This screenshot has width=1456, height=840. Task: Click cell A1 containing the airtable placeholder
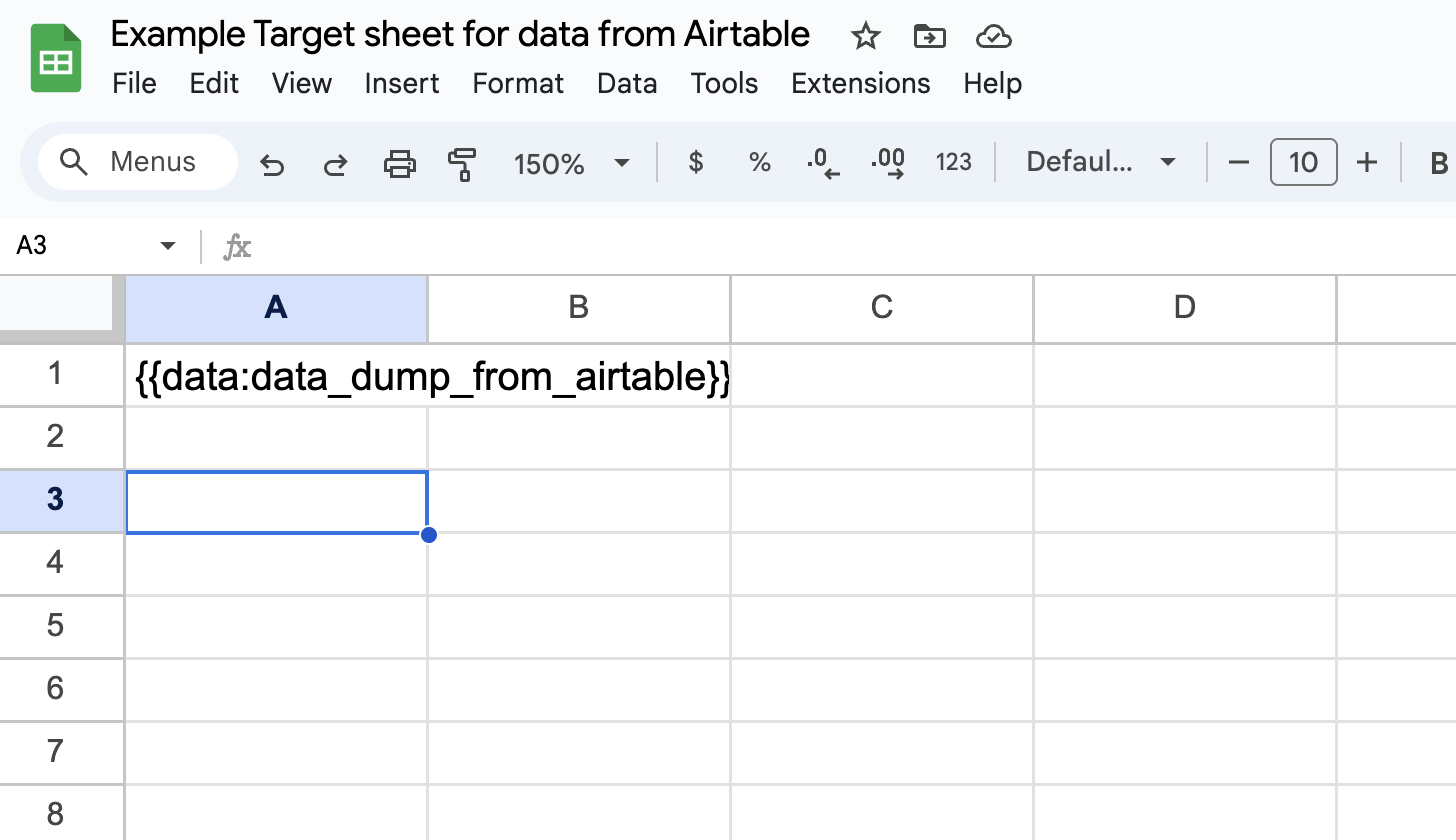click(276, 377)
